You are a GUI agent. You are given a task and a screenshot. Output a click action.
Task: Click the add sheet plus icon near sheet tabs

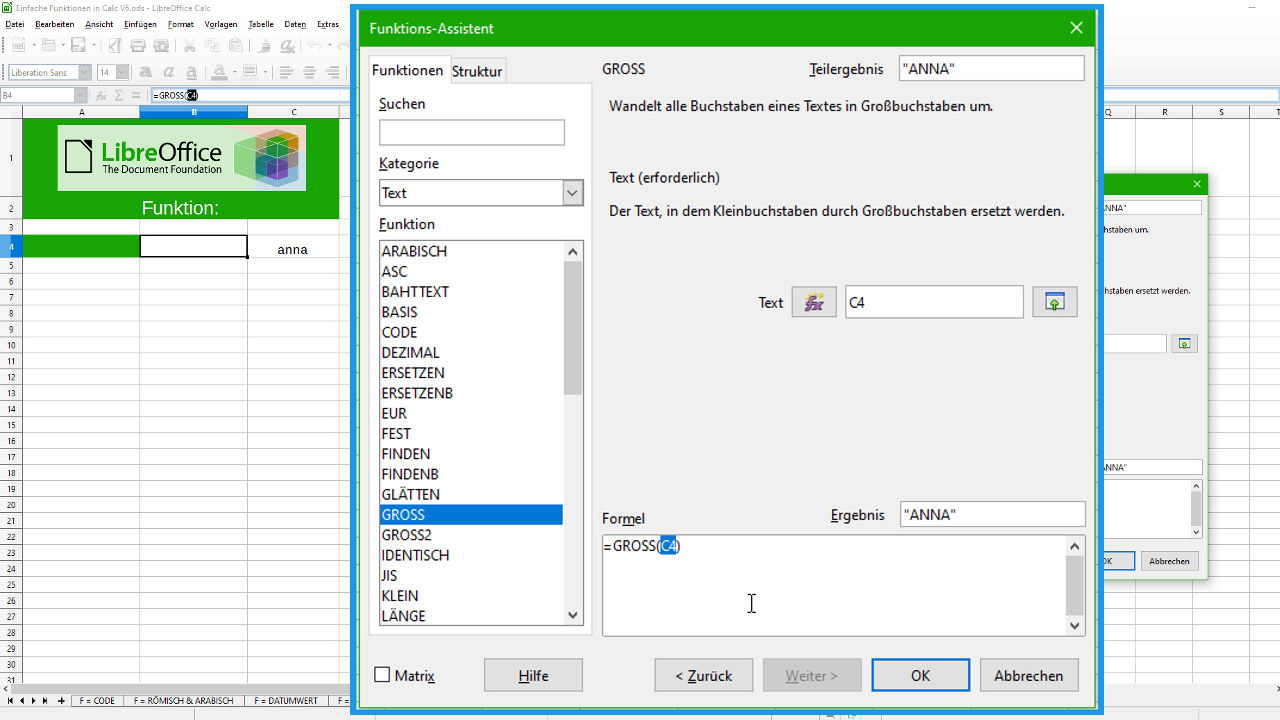(x=60, y=701)
